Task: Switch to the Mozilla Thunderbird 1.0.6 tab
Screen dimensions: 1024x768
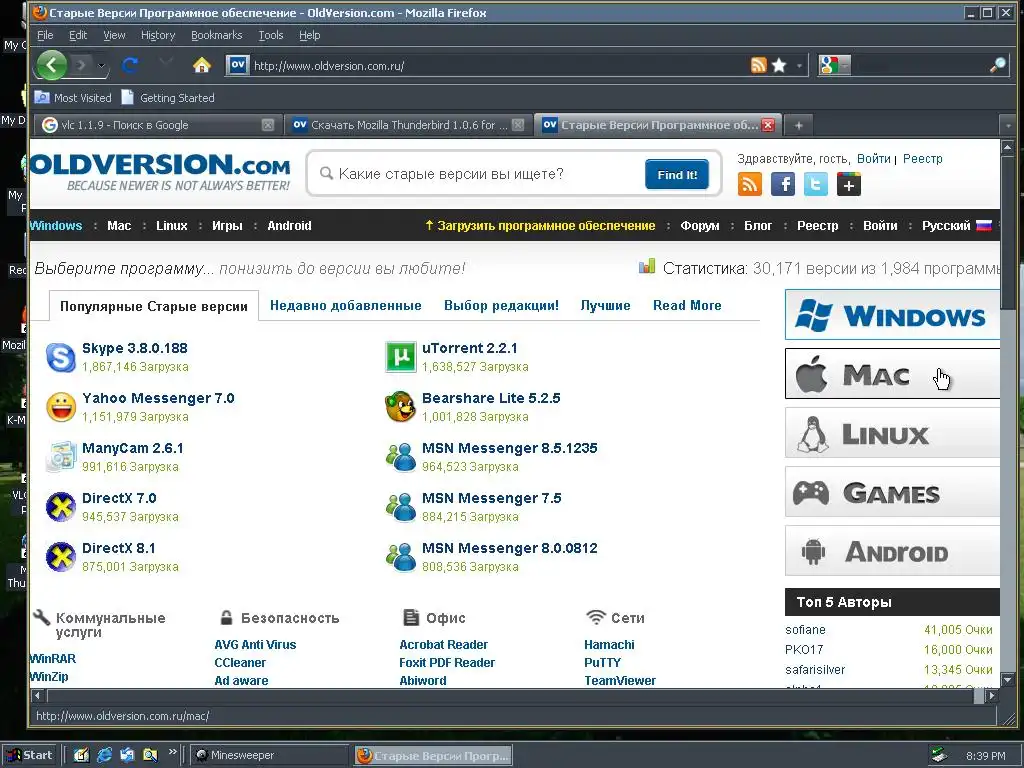Action: click(x=408, y=125)
